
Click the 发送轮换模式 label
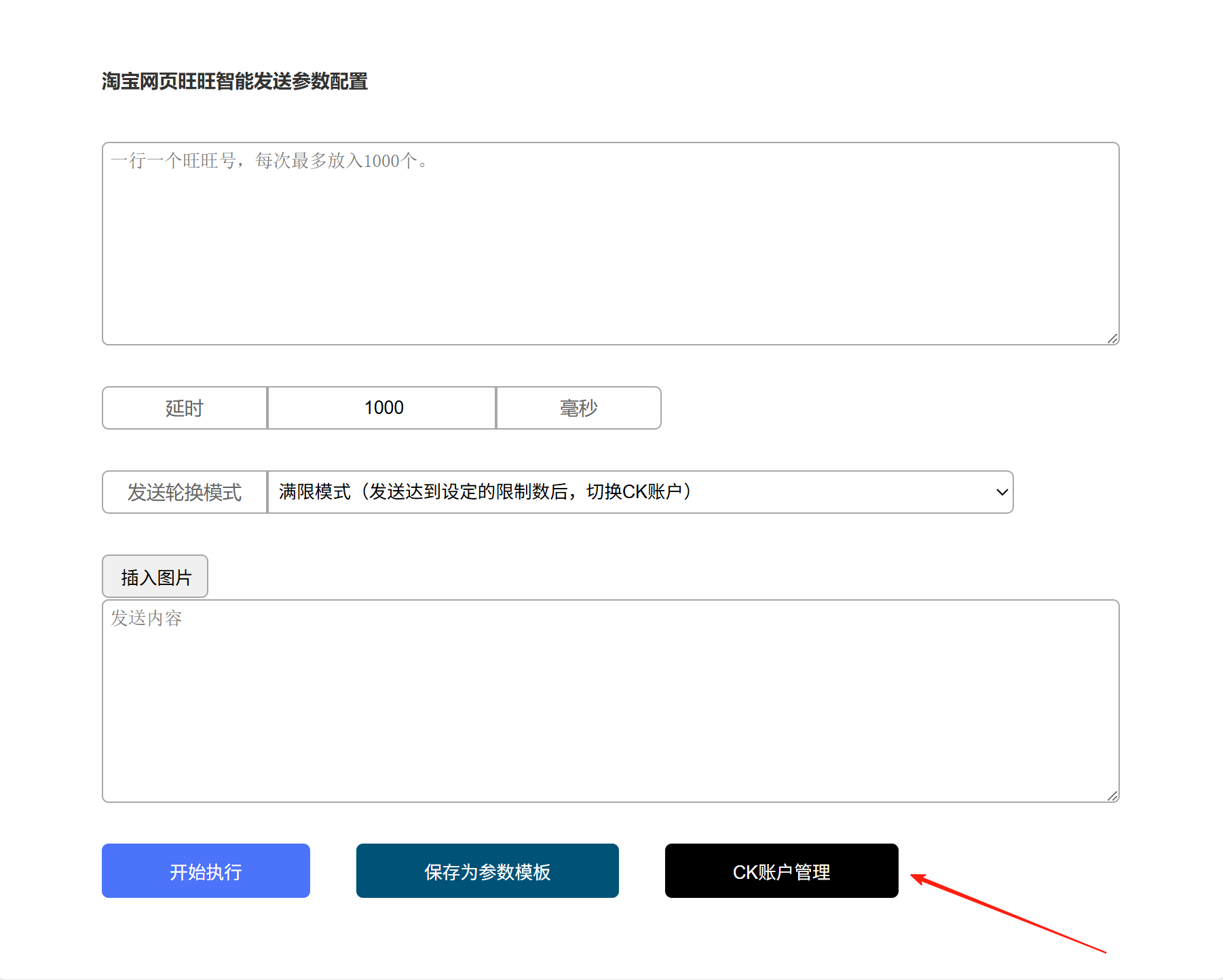pos(185,492)
